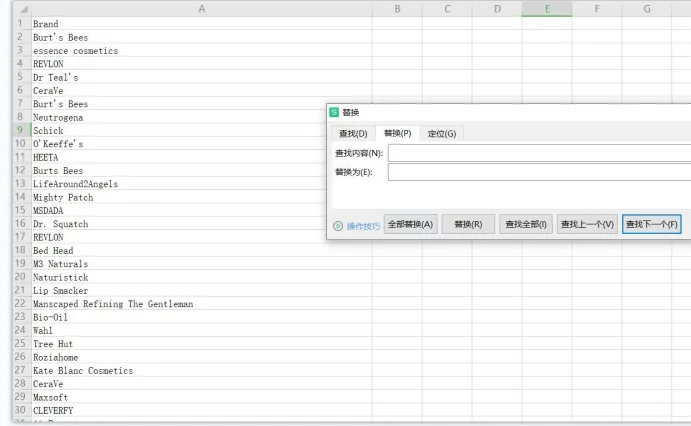Image resolution: width=691 pixels, height=426 pixels.
Task: Select column G header
Action: coord(646,9)
